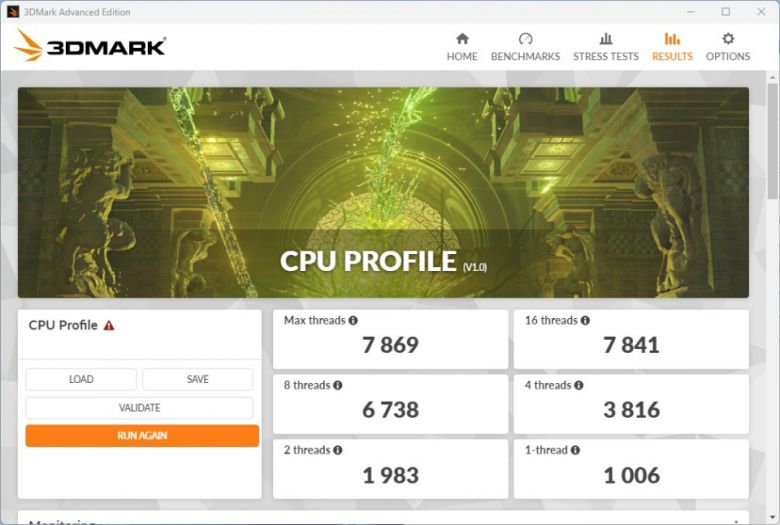Show info for 2 threads score
Viewport: 780px width, 525px height.
coord(338,450)
